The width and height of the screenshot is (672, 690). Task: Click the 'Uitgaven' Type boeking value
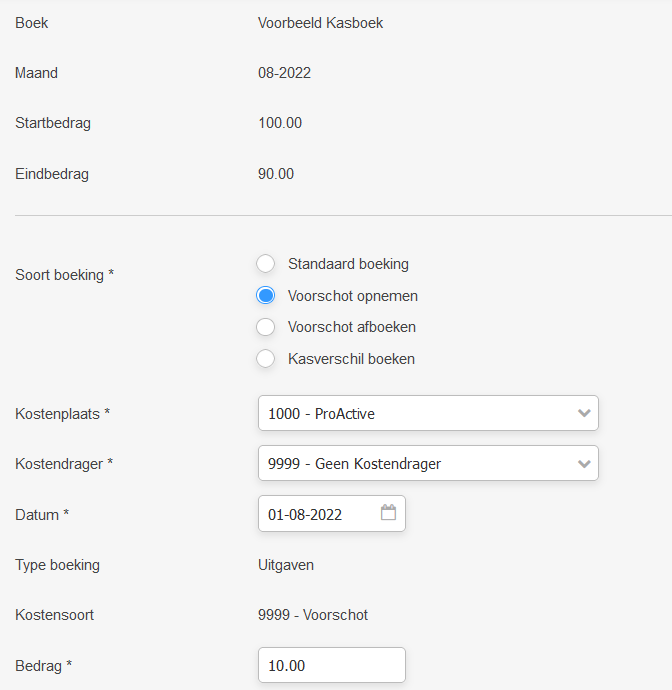286,565
